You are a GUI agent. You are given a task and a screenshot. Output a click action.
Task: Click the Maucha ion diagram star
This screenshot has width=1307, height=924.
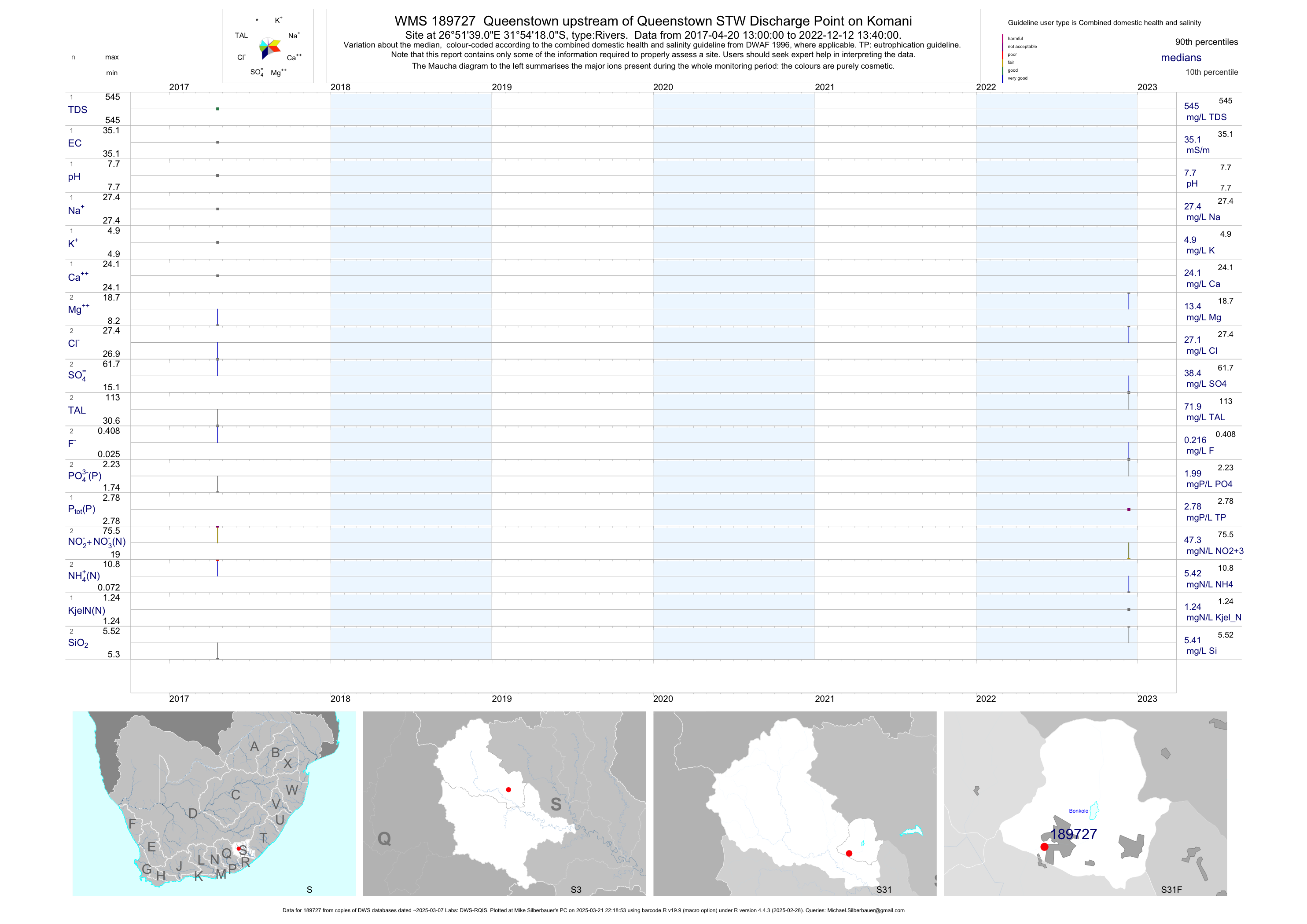click(x=269, y=48)
